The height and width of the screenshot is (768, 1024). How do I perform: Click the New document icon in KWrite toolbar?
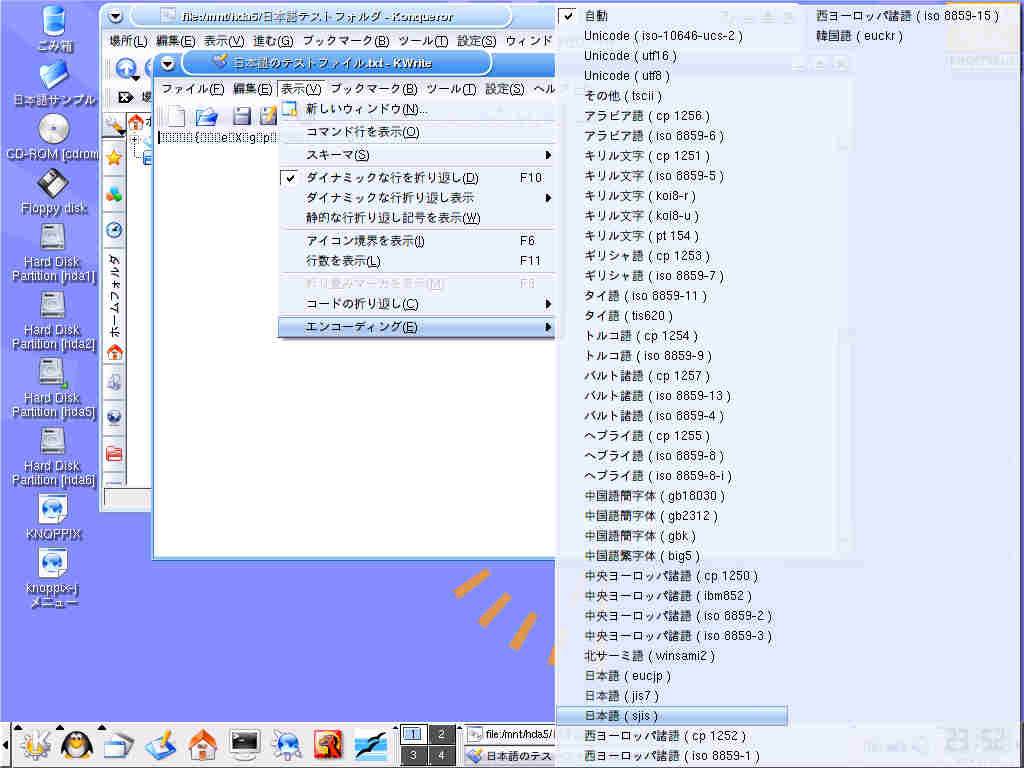[176, 117]
